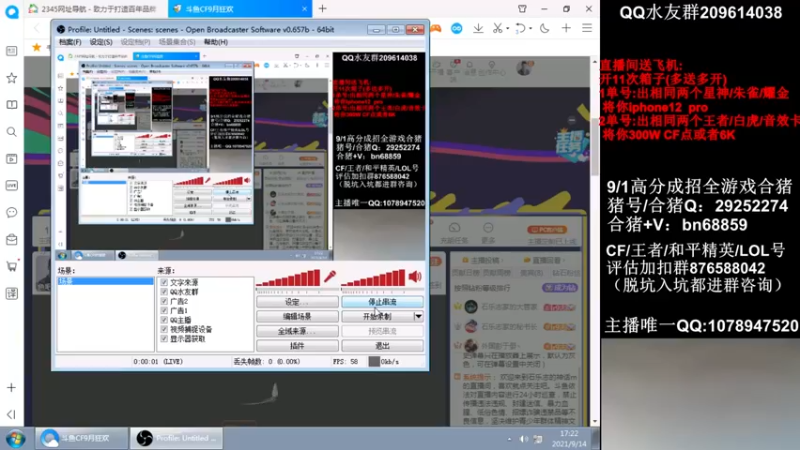Click the toolbar plus add icon
800x450 pixels.
[566, 29]
